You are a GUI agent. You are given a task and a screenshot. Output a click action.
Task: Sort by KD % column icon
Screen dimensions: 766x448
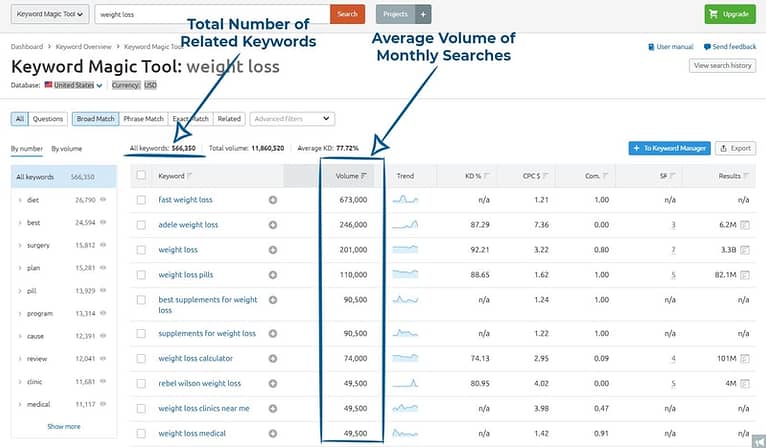487,176
